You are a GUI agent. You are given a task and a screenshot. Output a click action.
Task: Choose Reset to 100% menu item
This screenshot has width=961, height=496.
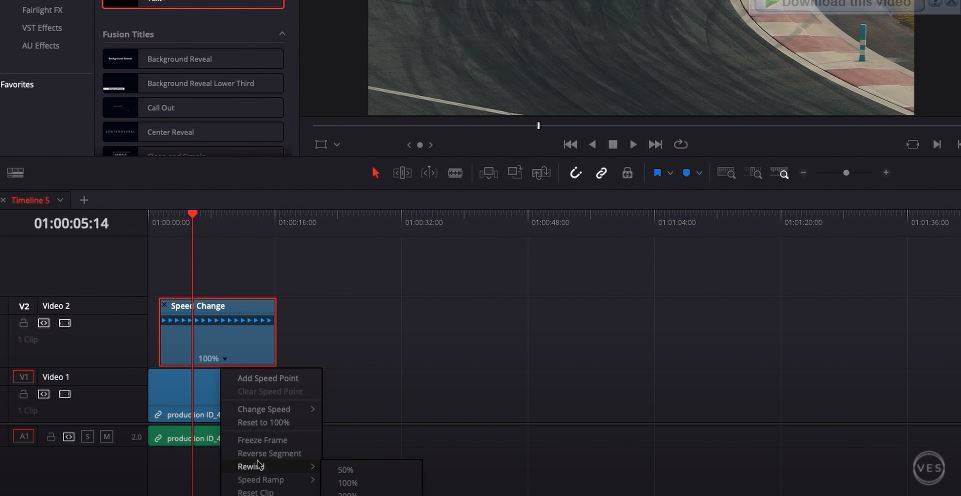point(264,422)
